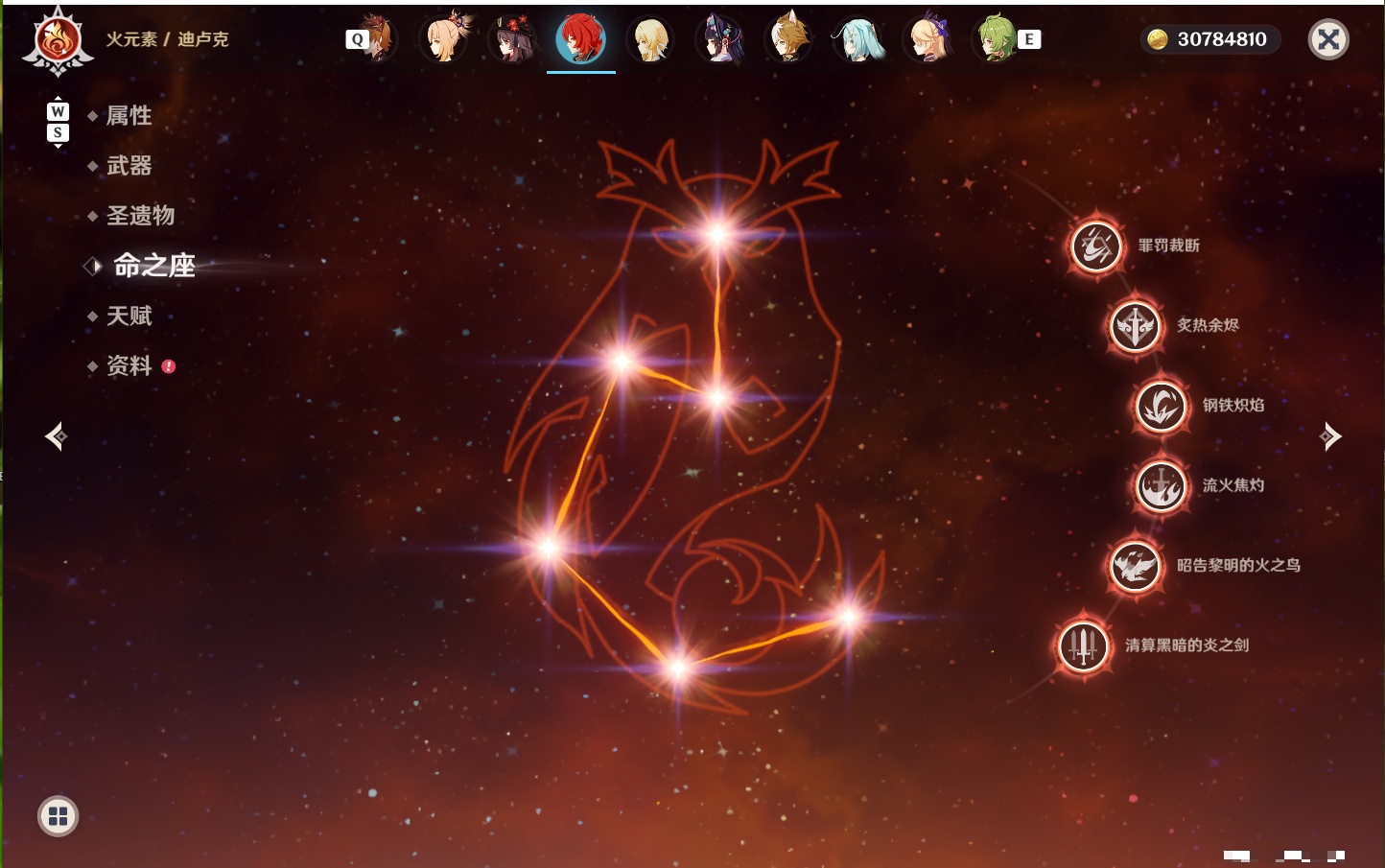Viewport: 1385px width, 868px height.
Task: Close the character screen with the X button
Action: tap(1328, 39)
